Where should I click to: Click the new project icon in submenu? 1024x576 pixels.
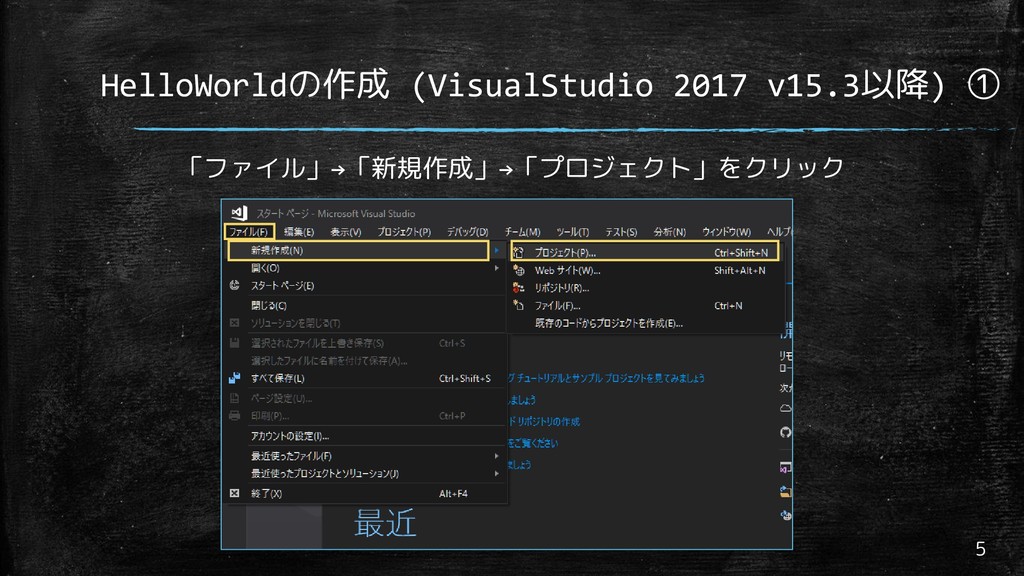[x=519, y=252]
